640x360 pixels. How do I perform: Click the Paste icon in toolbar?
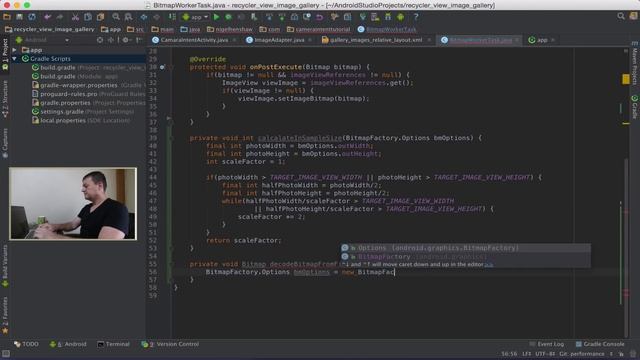tap(100, 17)
